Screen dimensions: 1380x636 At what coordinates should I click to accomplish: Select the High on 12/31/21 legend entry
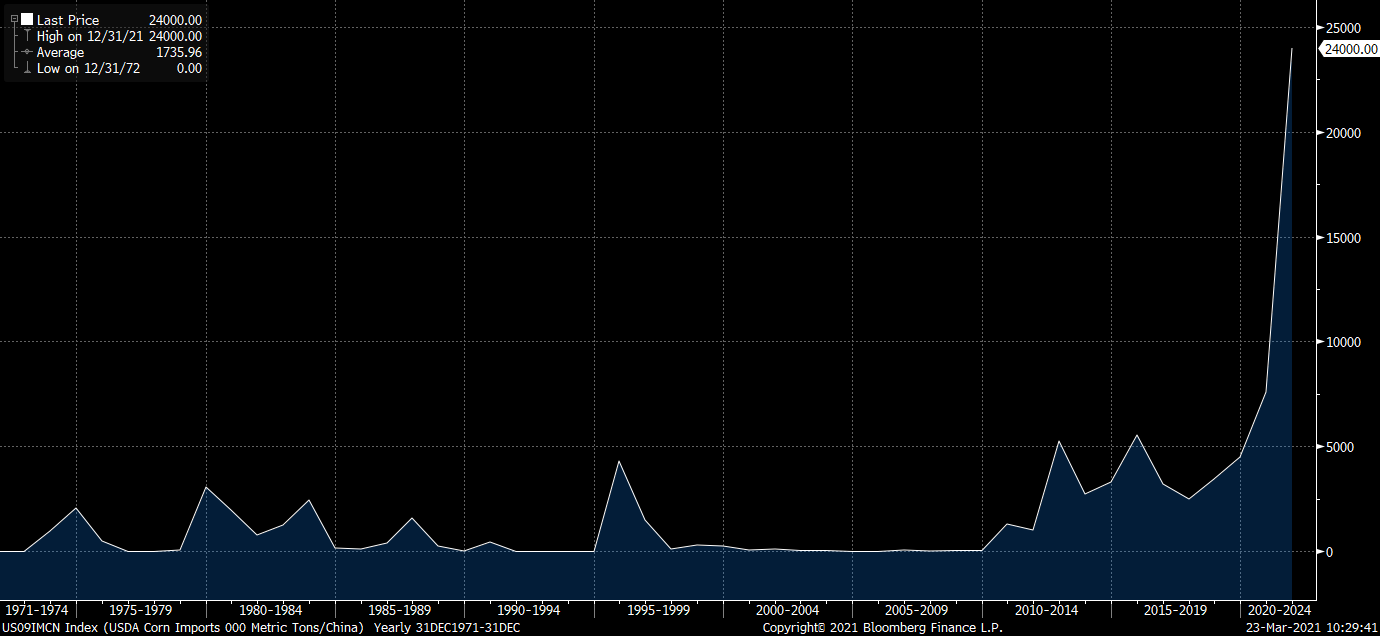click(90, 36)
